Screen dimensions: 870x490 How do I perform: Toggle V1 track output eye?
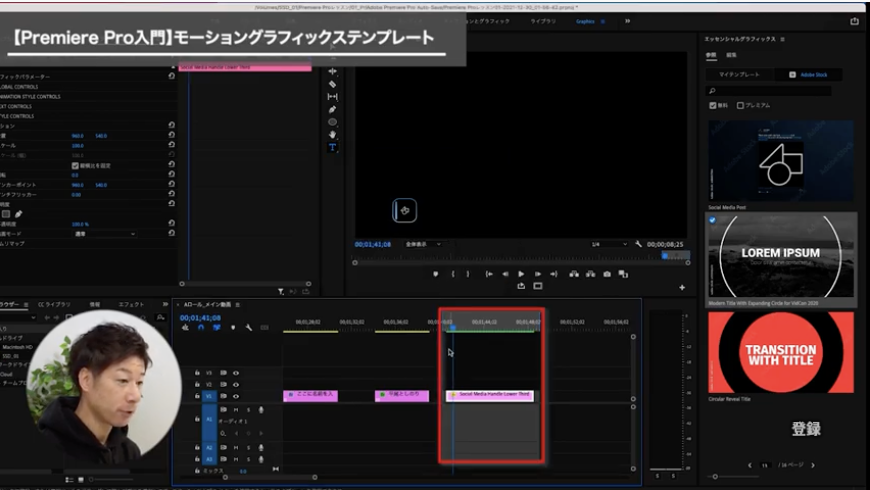click(x=236, y=396)
